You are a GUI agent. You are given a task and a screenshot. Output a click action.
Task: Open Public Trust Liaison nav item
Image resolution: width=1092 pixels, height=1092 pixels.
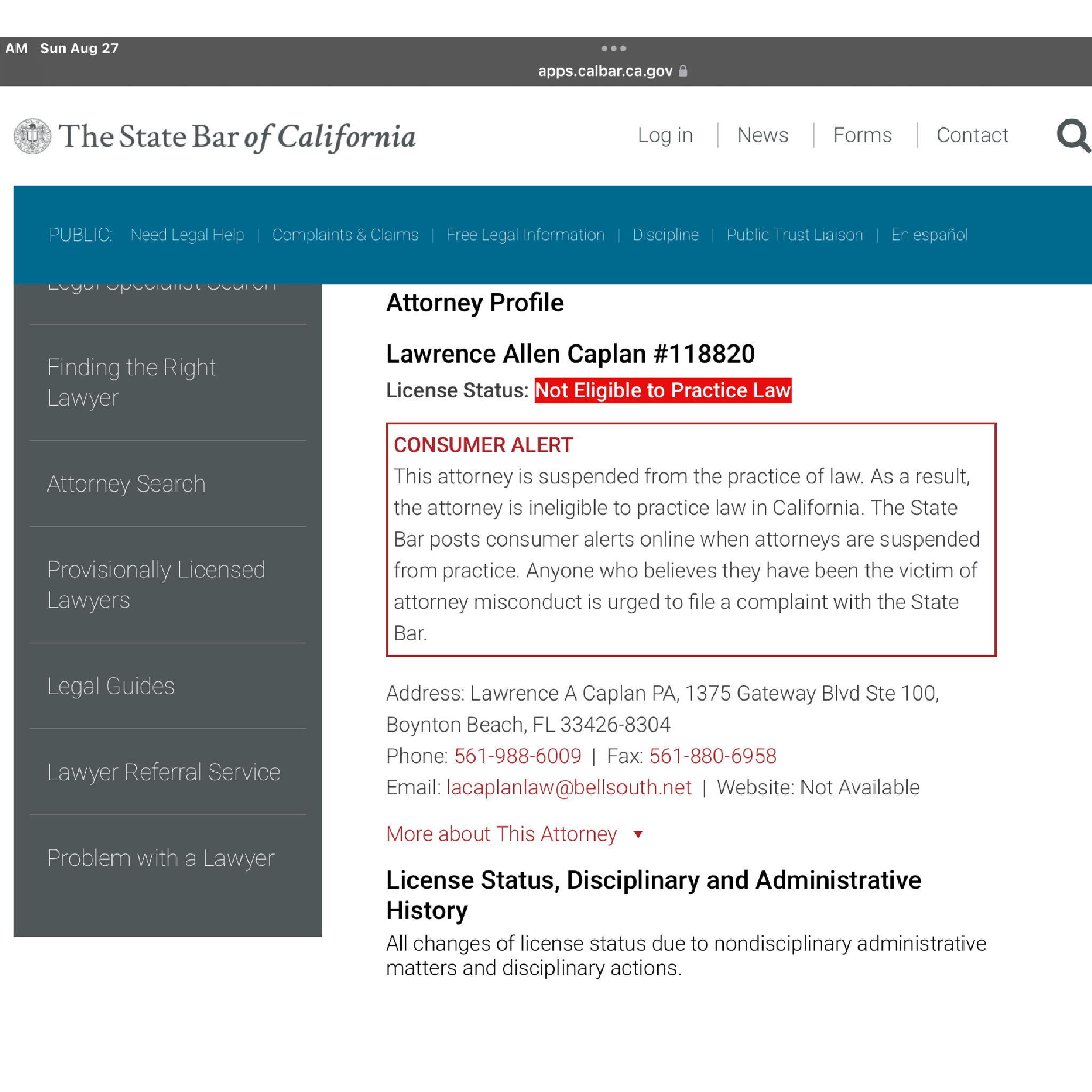click(x=794, y=235)
